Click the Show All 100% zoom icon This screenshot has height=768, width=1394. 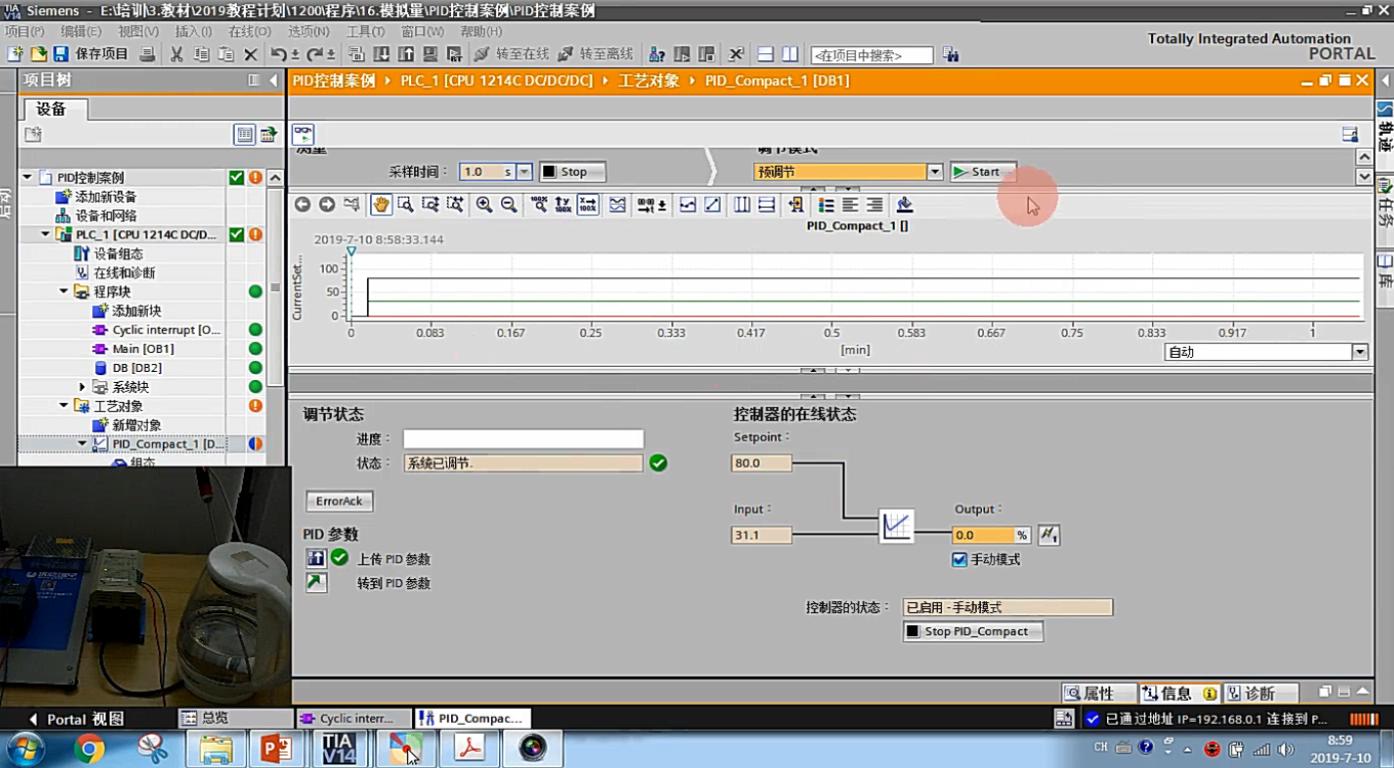click(x=538, y=204)
